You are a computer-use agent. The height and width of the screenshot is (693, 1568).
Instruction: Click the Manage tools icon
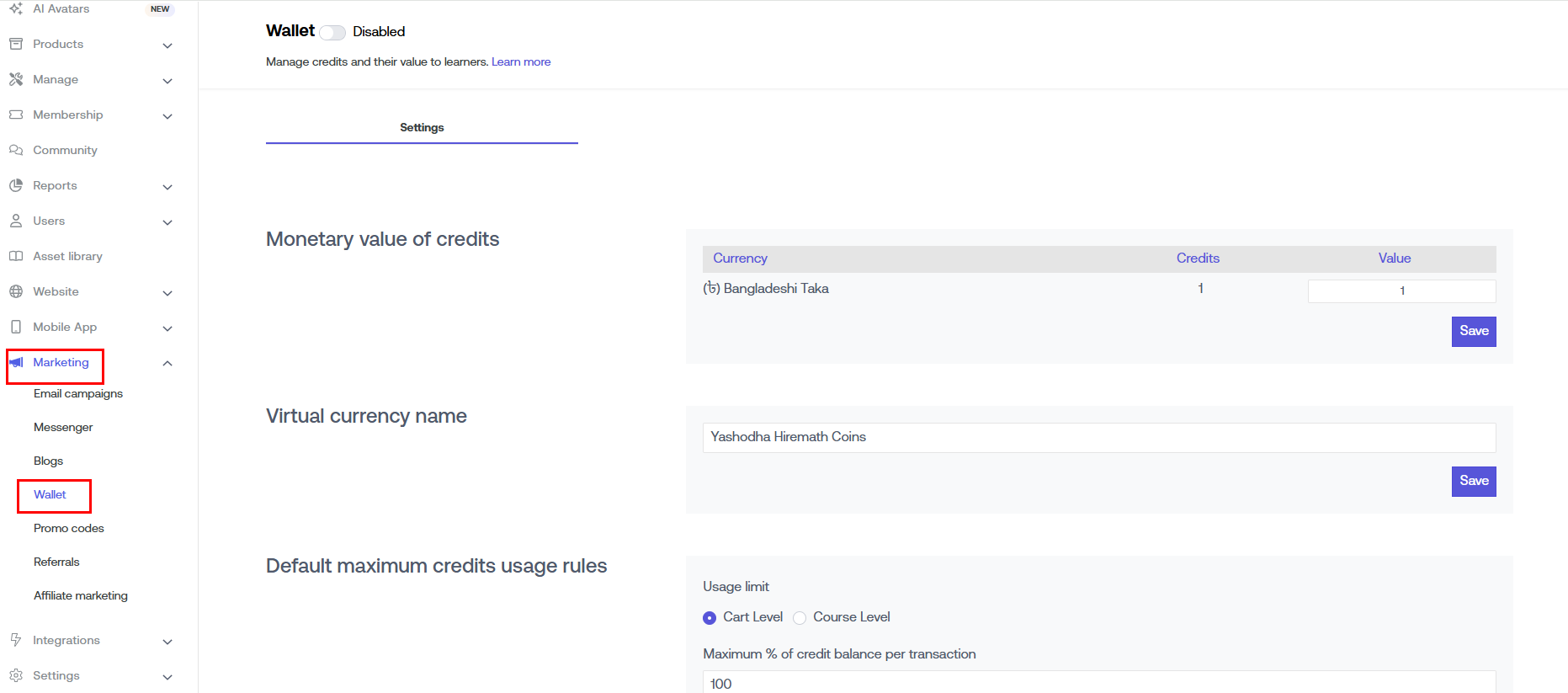[x=16, y=79]
